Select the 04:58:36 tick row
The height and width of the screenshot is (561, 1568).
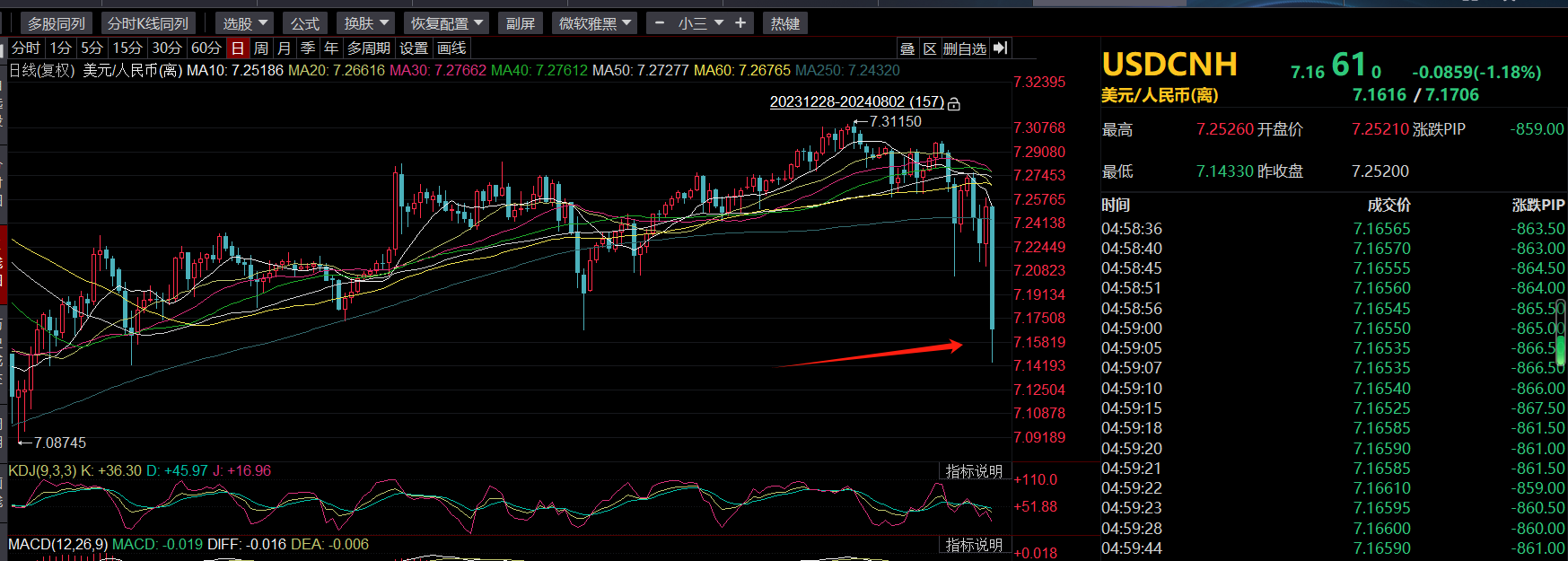[1334, 229]
